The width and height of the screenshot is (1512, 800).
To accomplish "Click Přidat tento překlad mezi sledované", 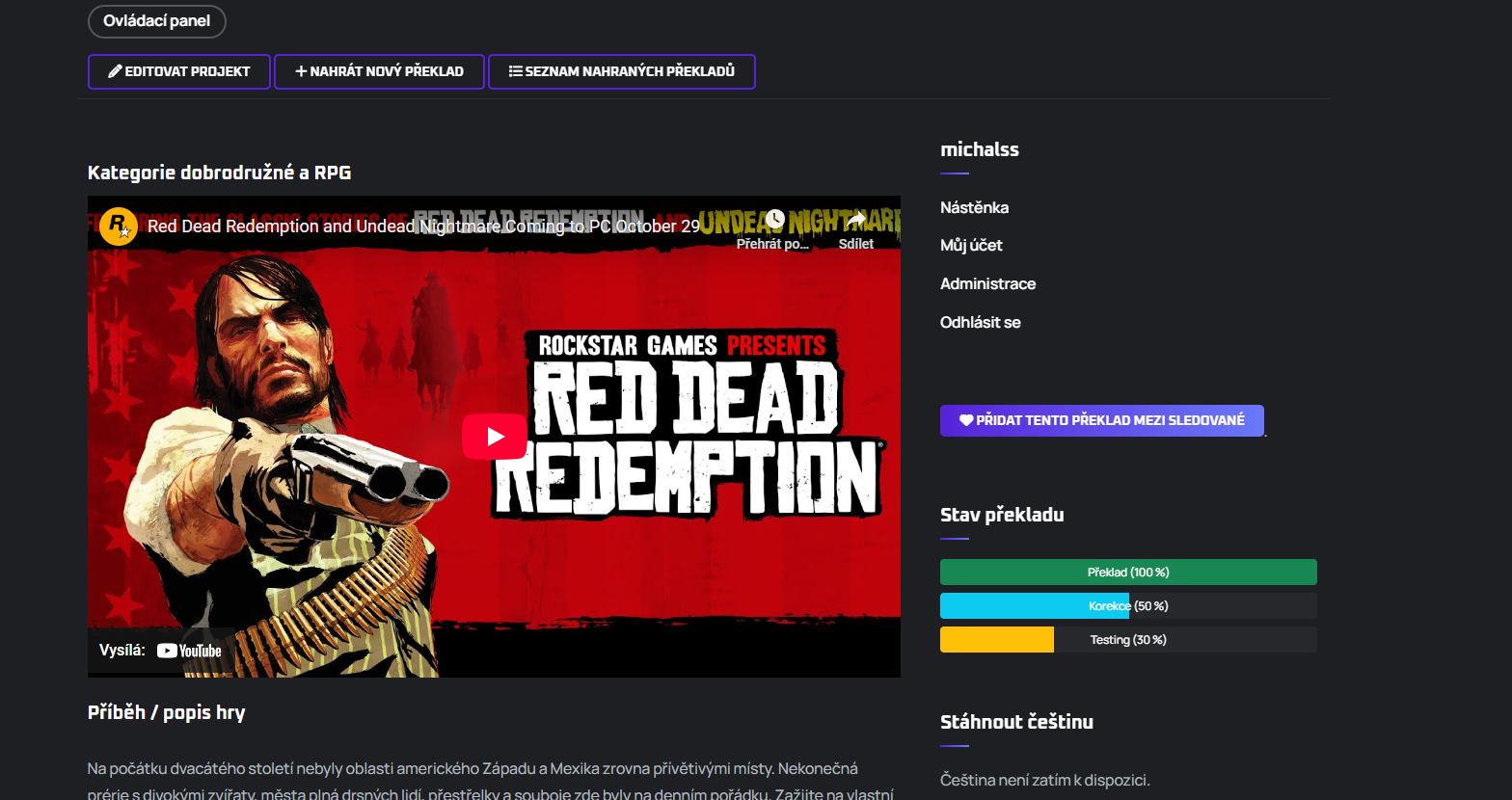I will [x=1102, y=420].
